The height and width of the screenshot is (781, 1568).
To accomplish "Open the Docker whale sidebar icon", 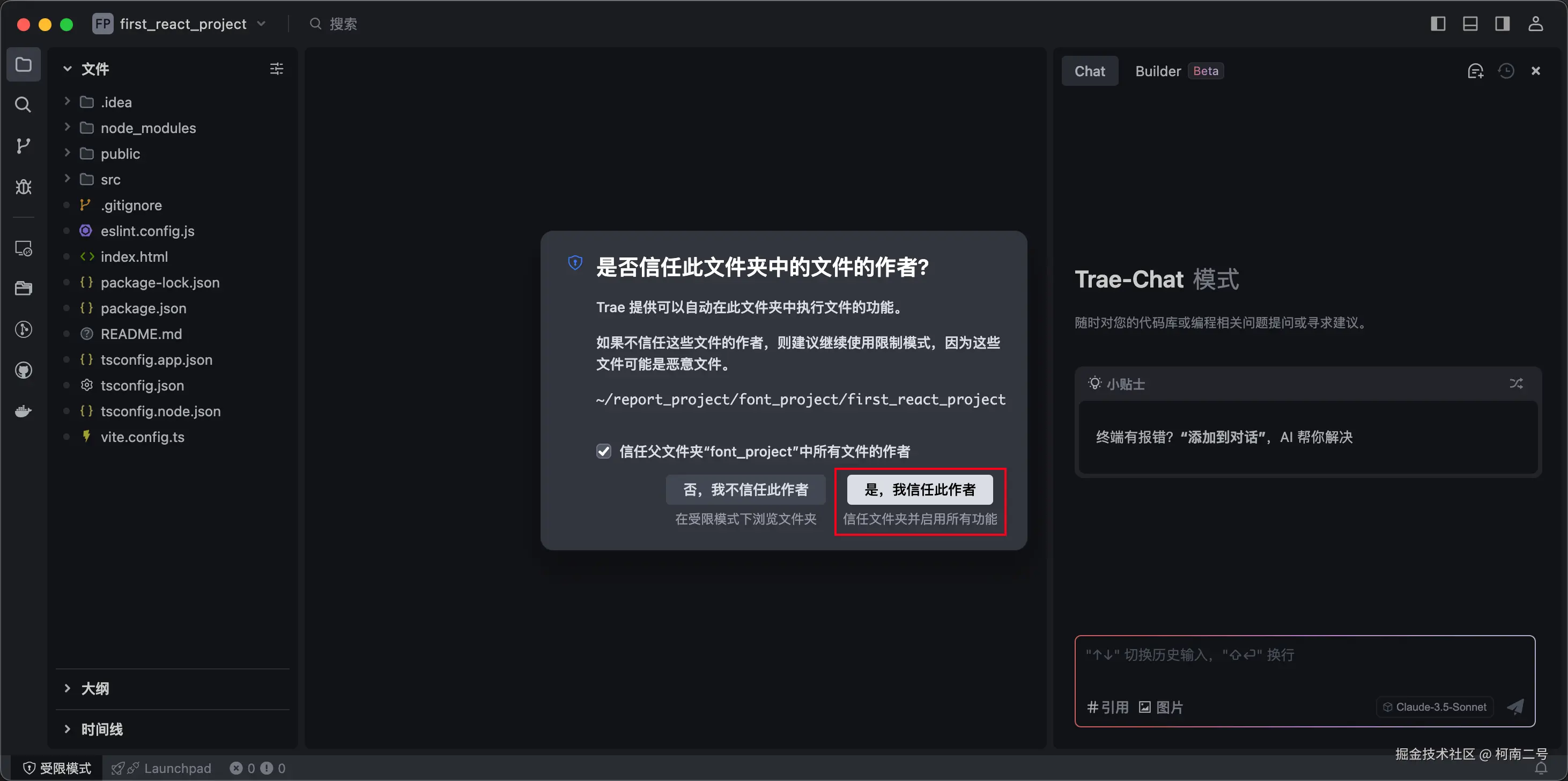I will click(x=23, y=411).
